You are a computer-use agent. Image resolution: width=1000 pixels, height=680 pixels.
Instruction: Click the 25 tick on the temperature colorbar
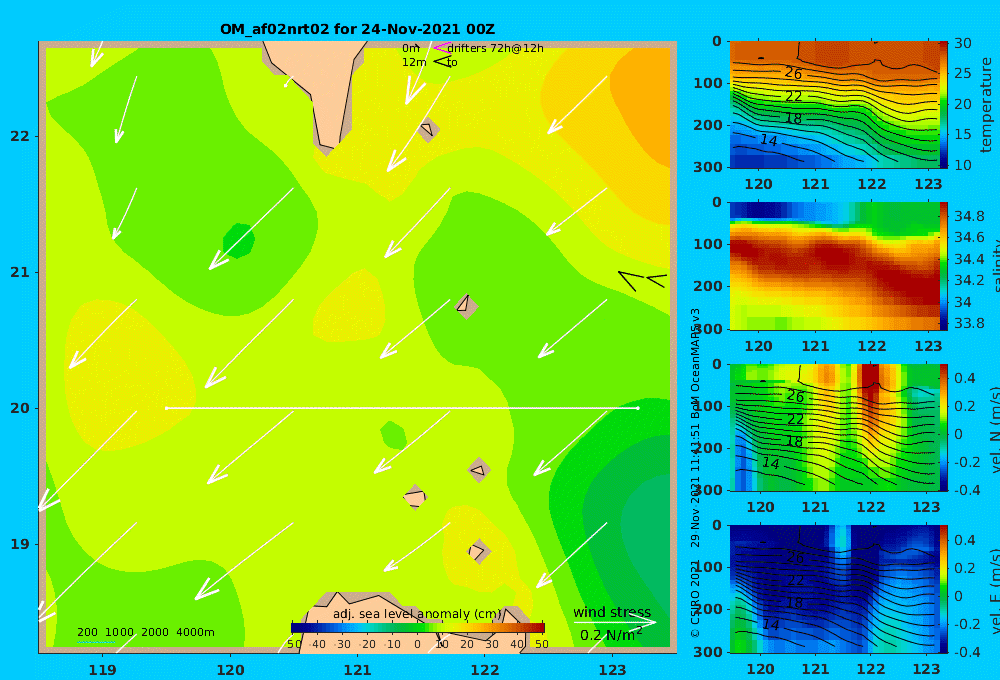coord(963,73)
